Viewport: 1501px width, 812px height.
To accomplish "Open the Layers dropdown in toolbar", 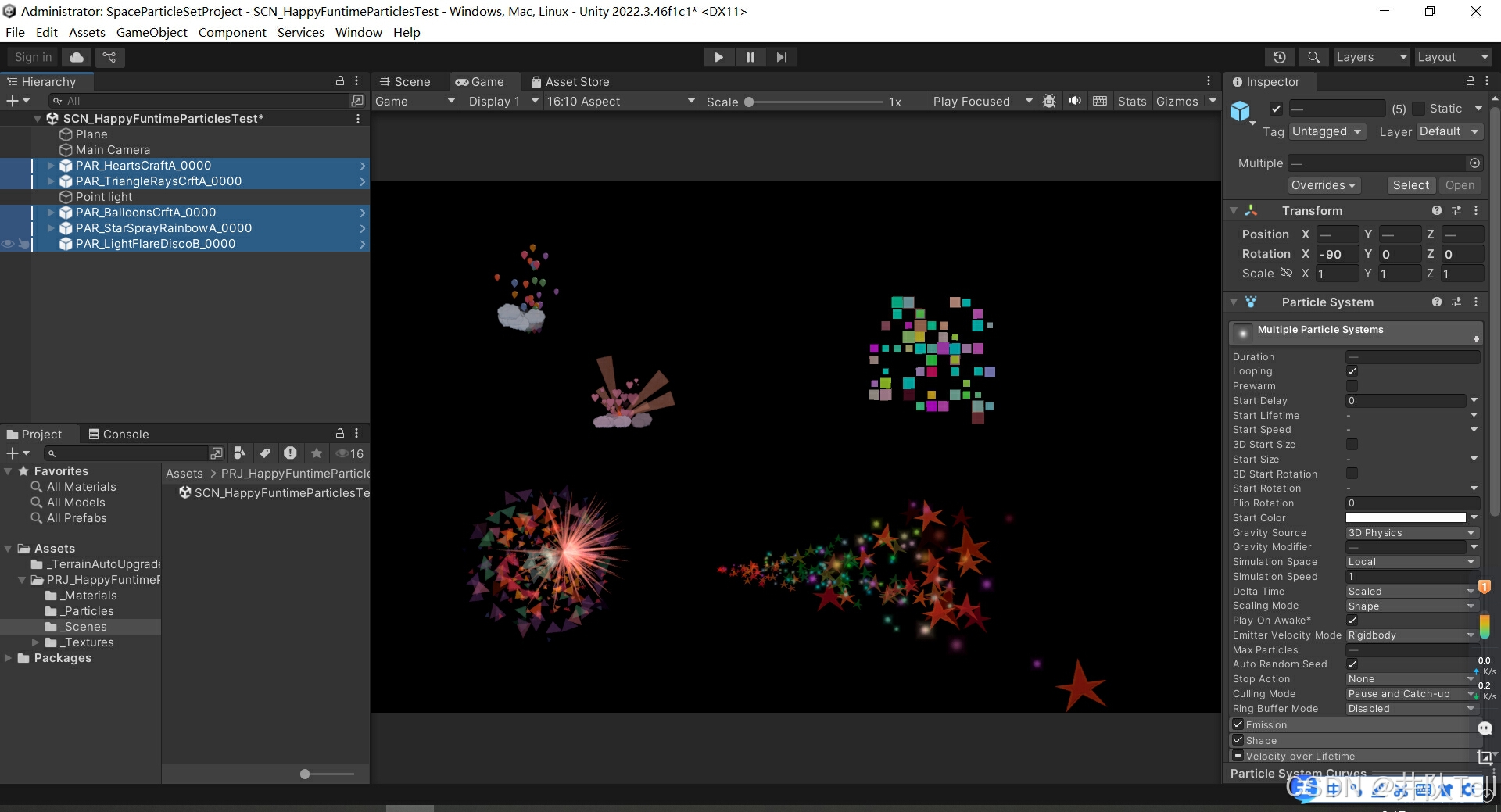I will click(1371, 57).
